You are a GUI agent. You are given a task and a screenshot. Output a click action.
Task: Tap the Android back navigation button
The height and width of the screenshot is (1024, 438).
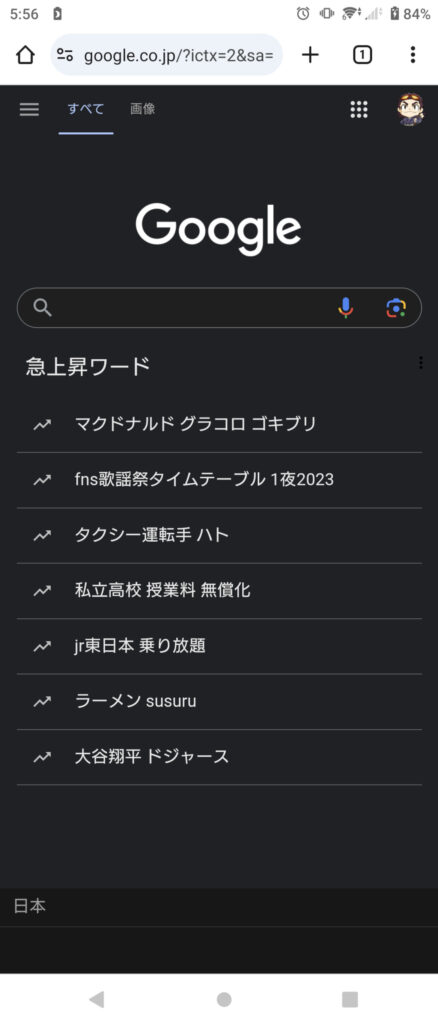(97, 999)
